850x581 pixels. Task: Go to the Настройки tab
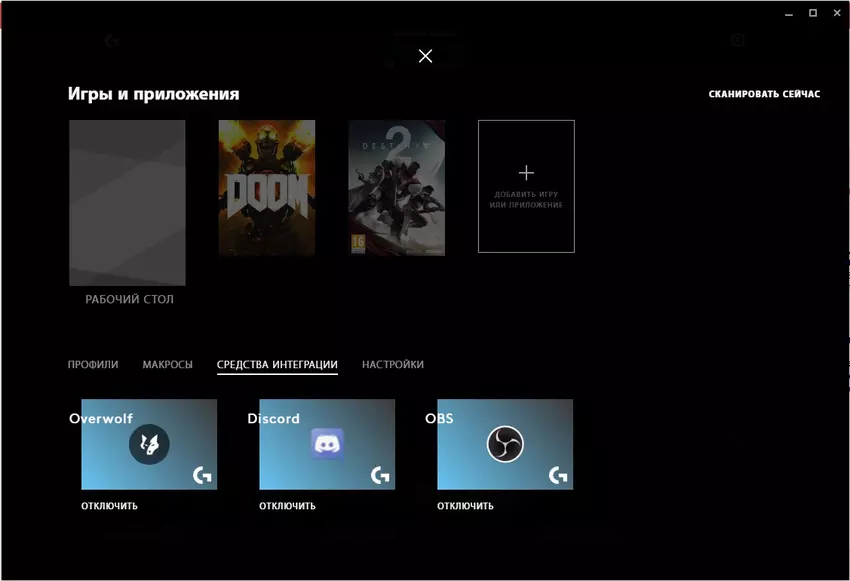[393, 365]
